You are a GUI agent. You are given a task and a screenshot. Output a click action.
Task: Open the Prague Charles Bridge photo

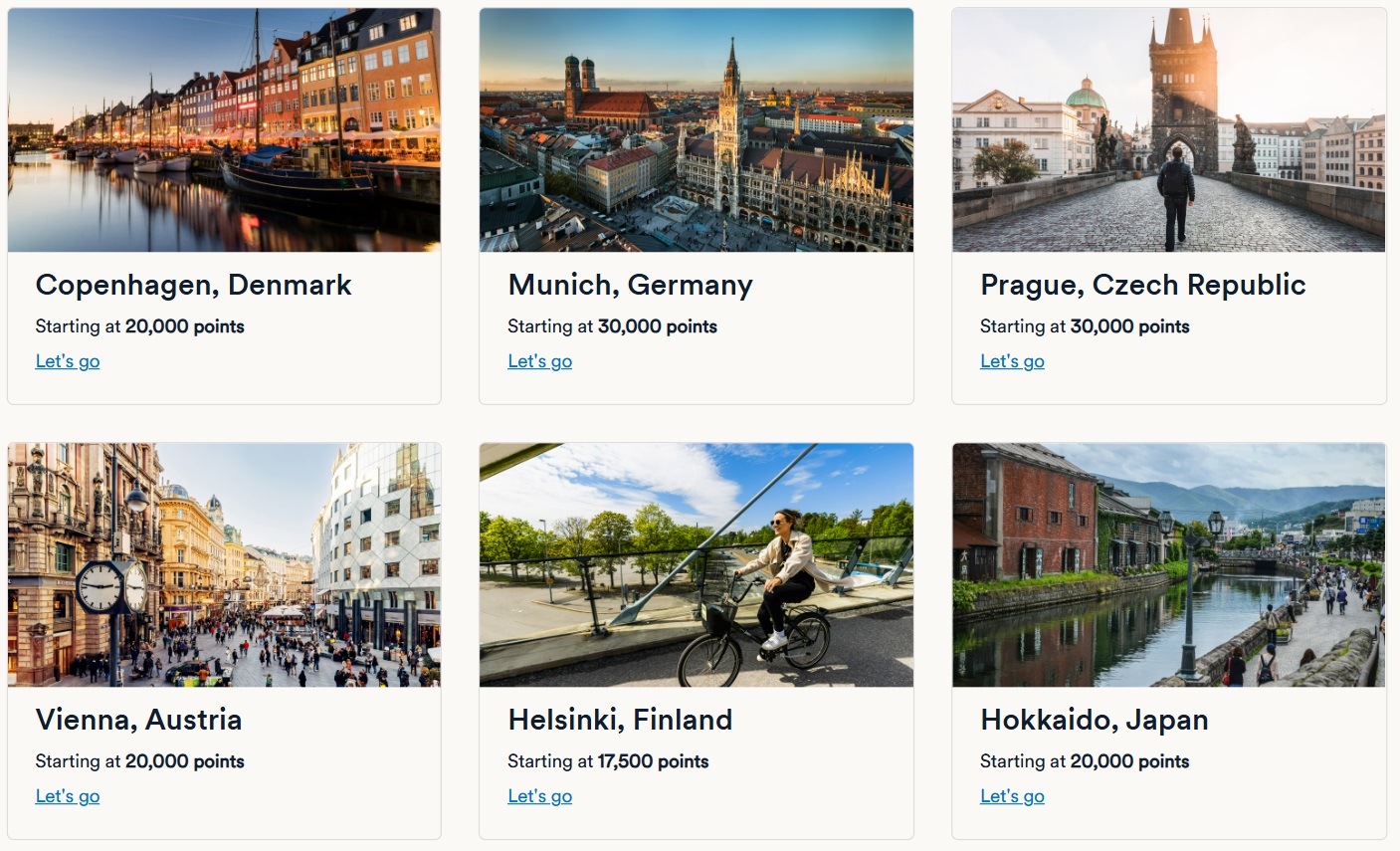pyautogui.click(x=1168, y=129)
